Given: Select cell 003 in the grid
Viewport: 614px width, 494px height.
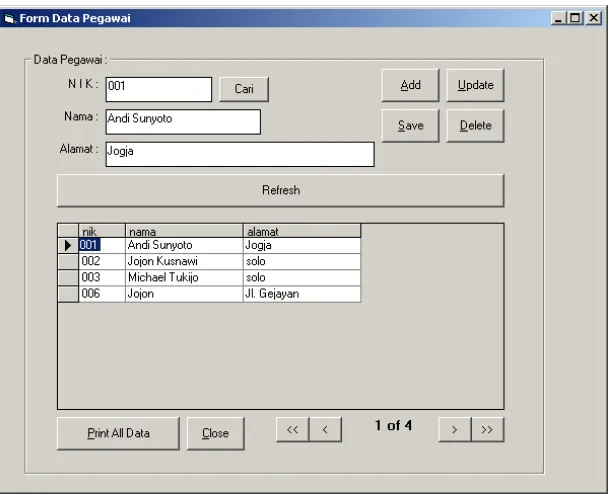Looking at the screenshot, I should tap(102, 278).
